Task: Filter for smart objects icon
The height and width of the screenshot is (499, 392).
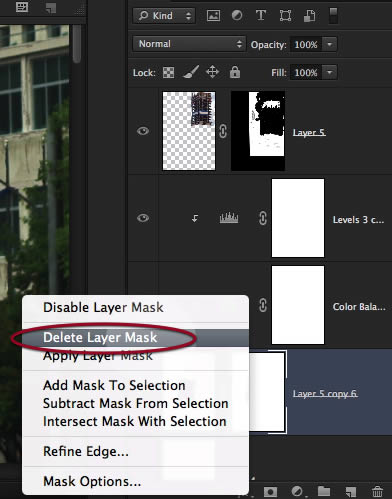Action: [x=309, y=16]
